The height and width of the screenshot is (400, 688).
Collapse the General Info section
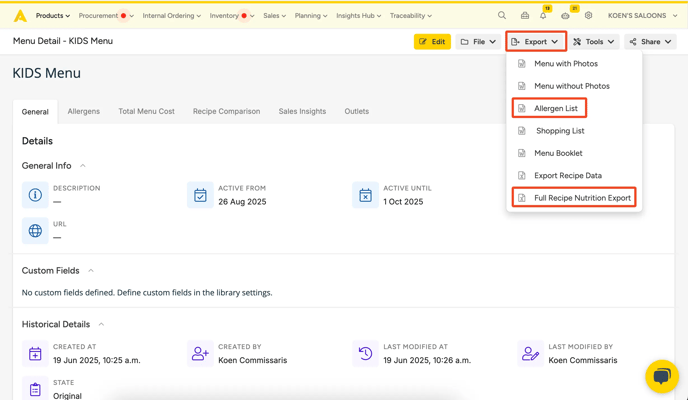pos(83,166)
